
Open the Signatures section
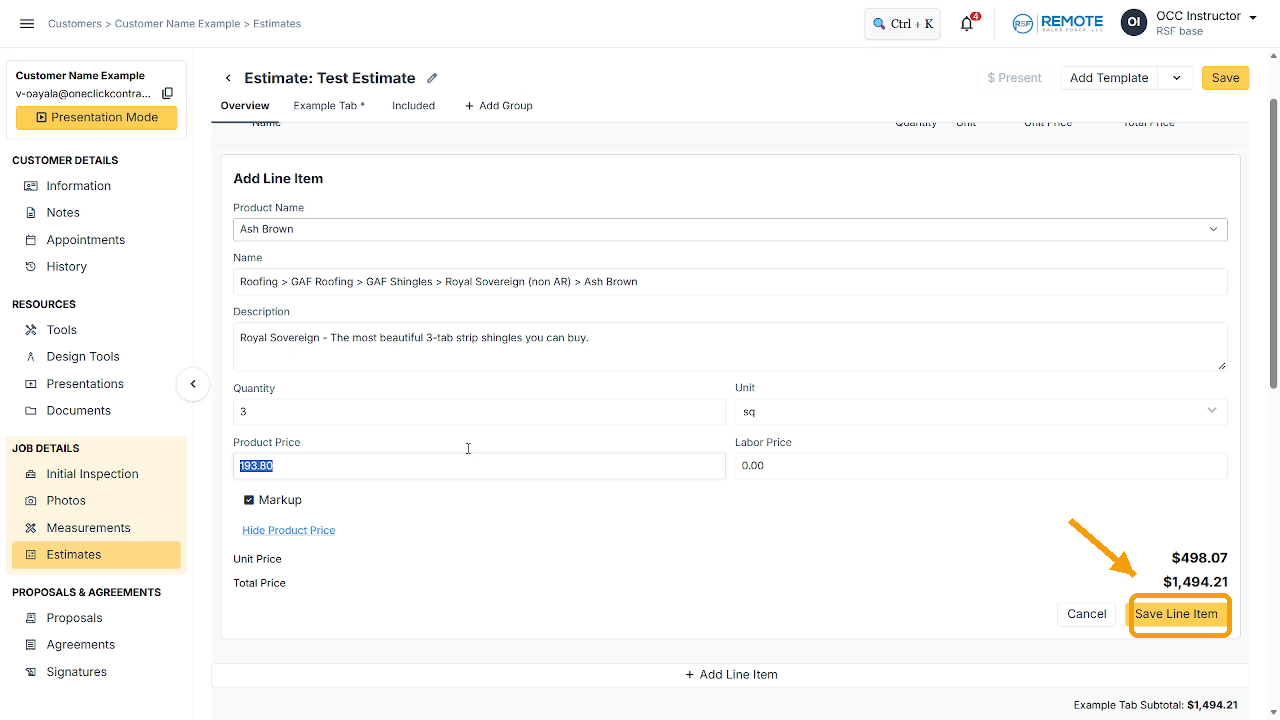coord(76,672)
